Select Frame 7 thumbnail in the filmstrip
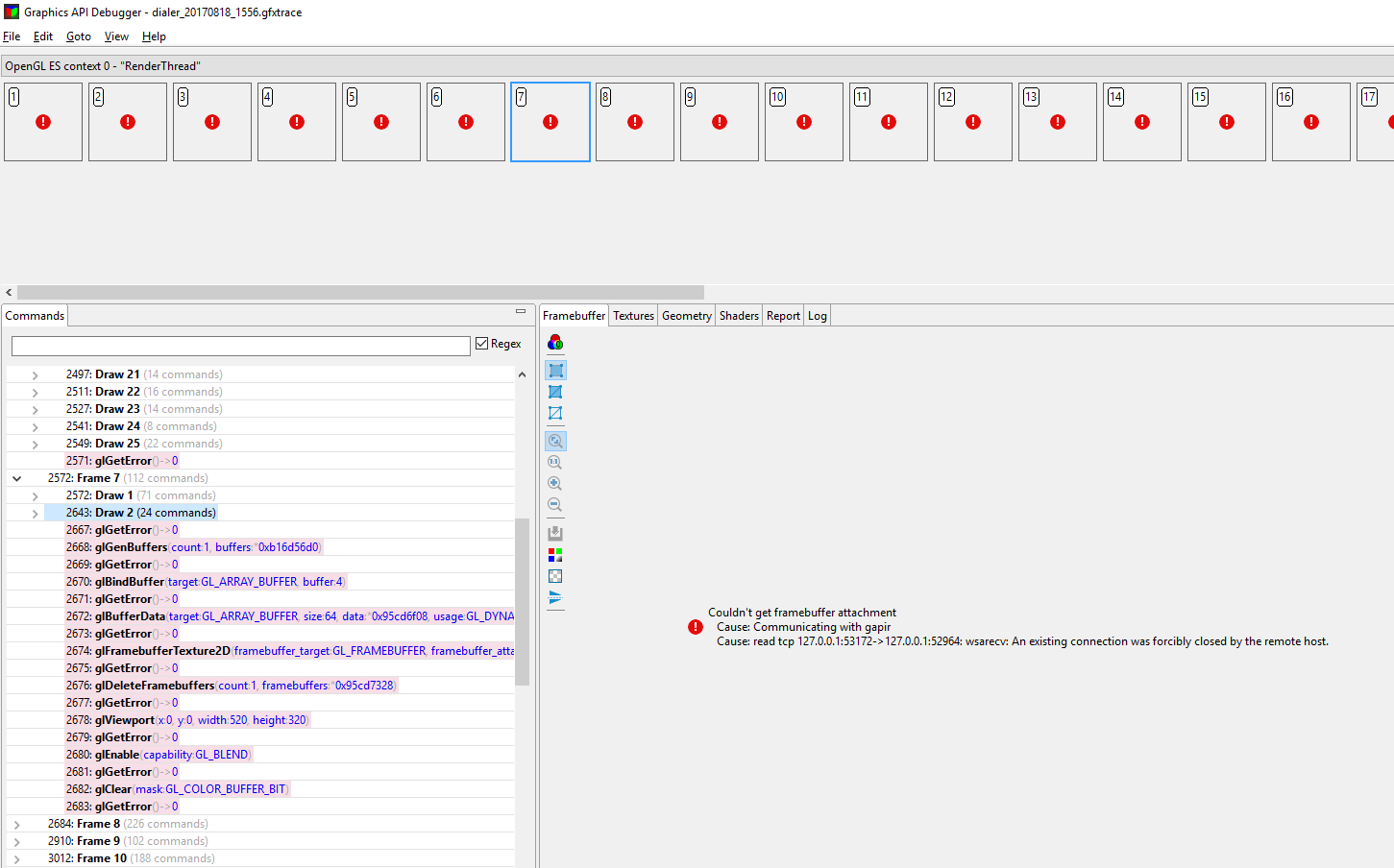 [550, 121]
